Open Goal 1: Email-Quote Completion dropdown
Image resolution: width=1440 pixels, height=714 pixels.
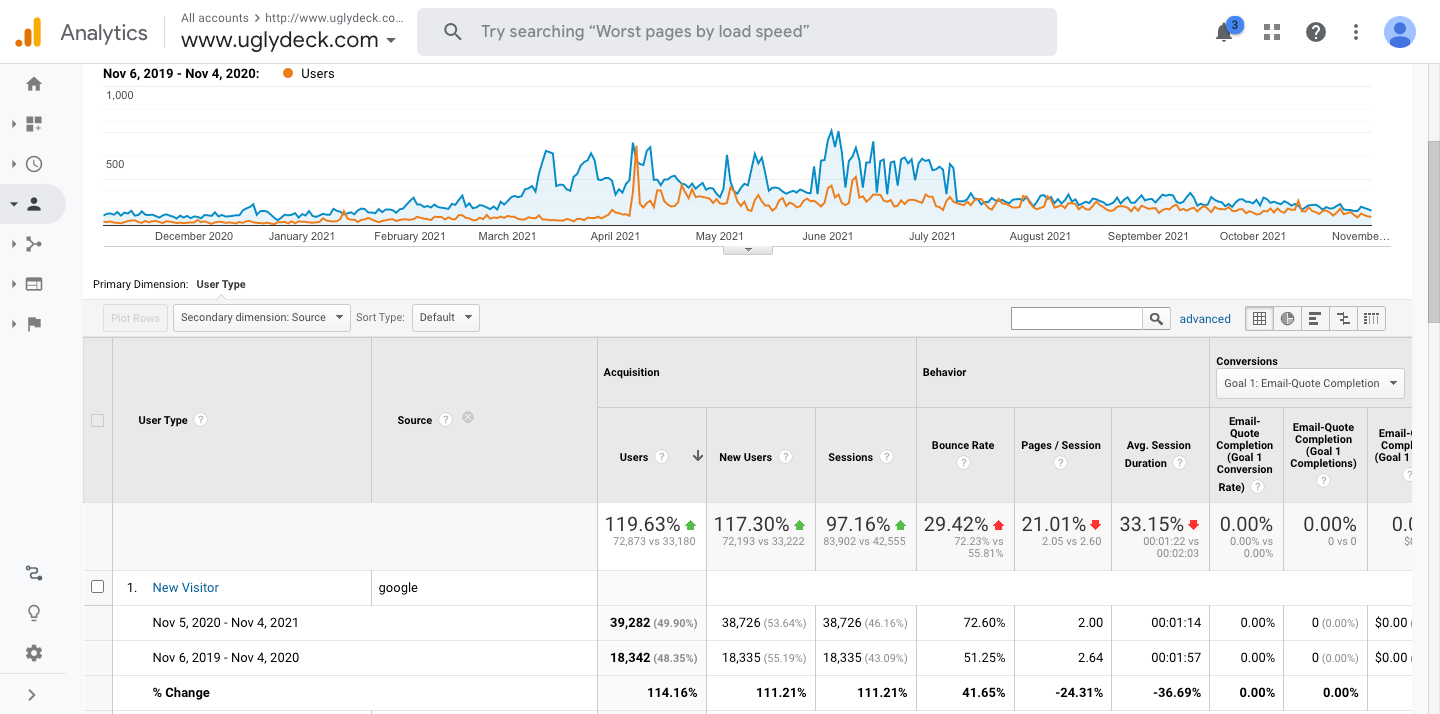click(1310, 383)
